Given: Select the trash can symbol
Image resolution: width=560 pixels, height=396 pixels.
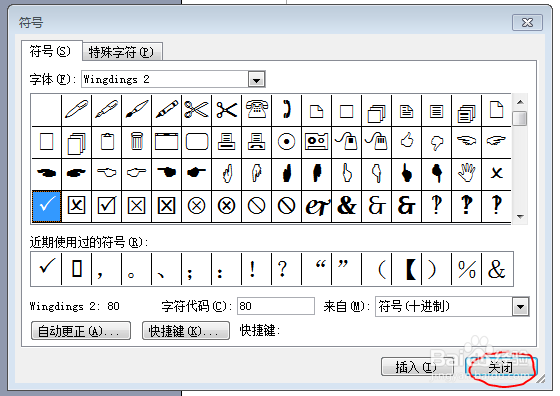Looking at the screenshot, I should pyautogui.click(x=136, y=142).
